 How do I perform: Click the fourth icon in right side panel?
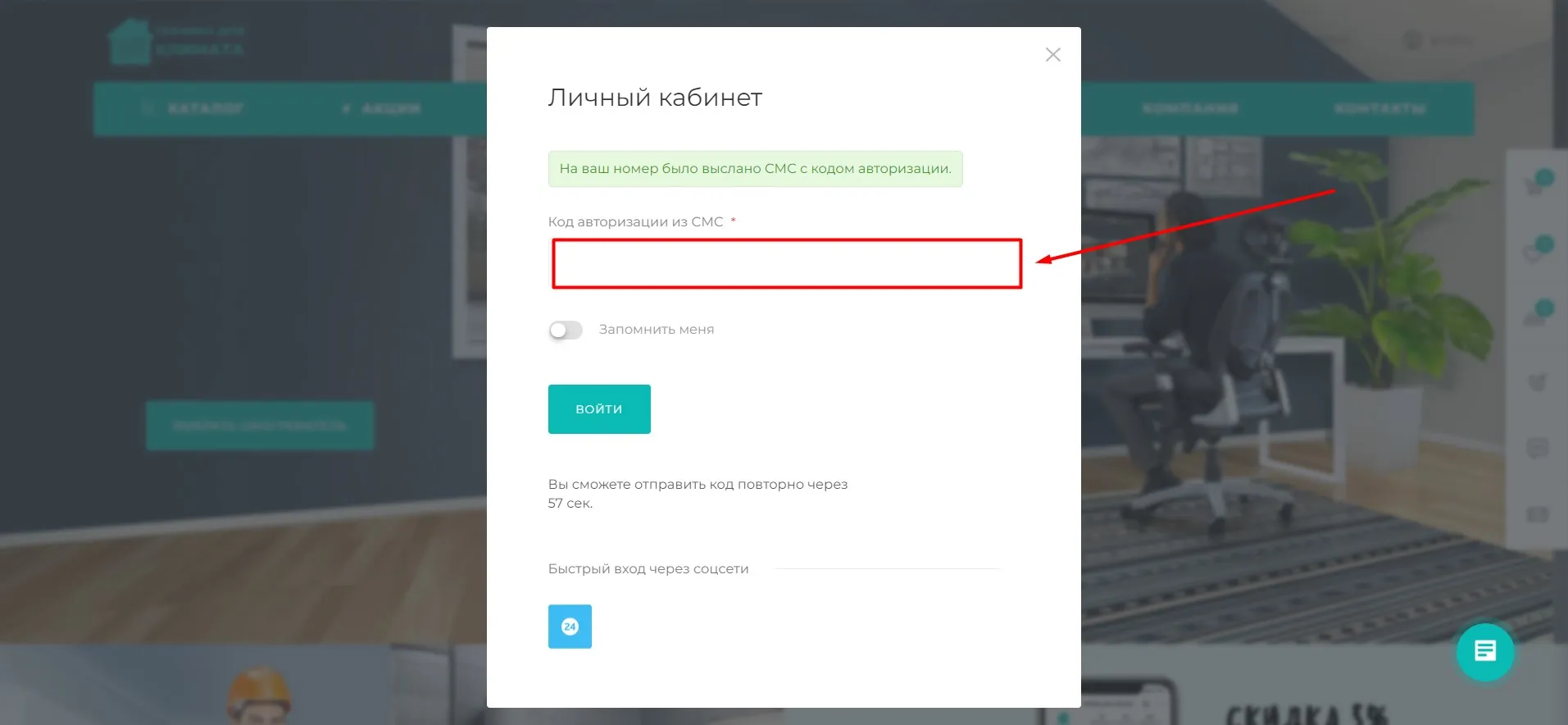pos(1537,382)
